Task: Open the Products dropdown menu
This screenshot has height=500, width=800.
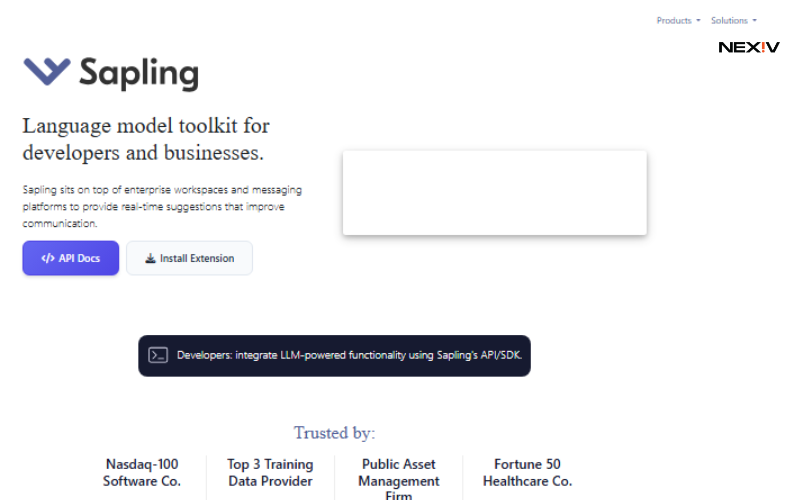Action: click(x=678, y=20)
